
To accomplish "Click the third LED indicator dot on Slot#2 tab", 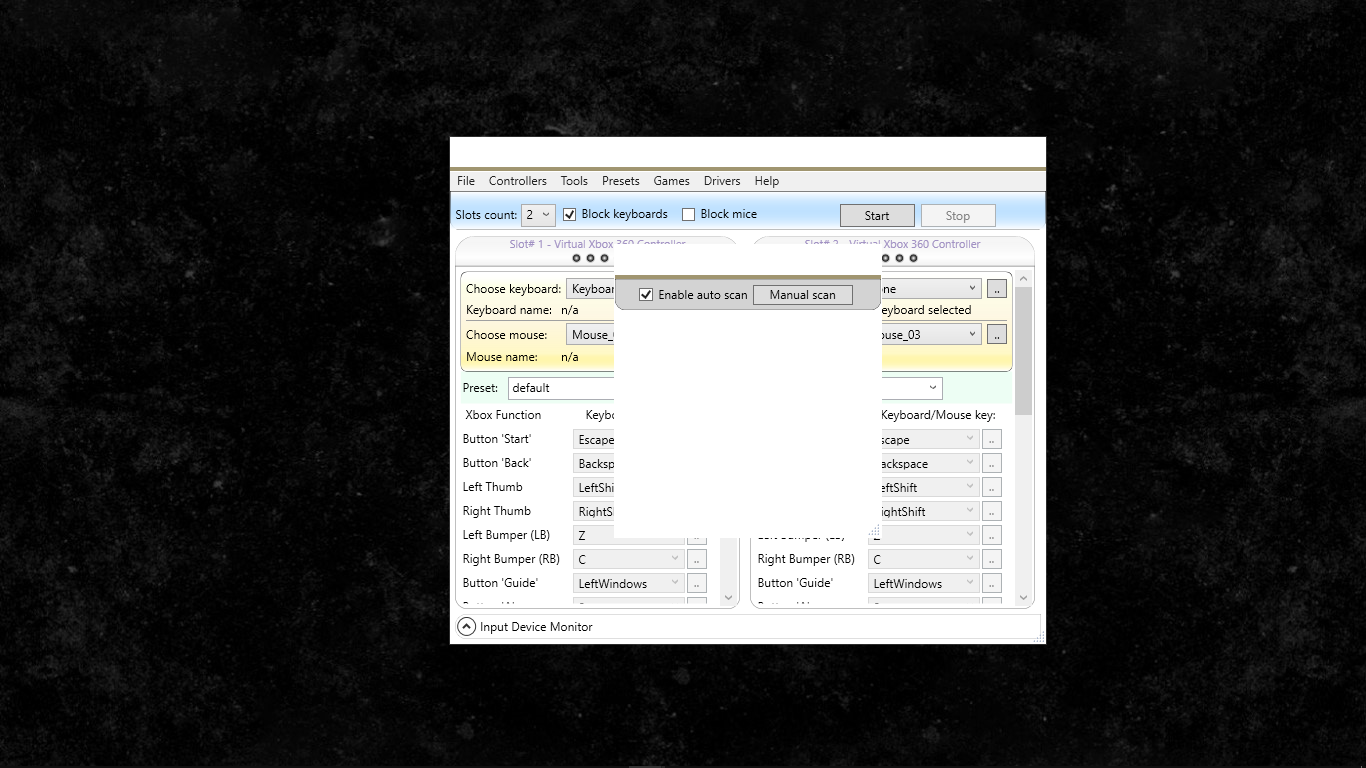I will [x=912, y=258].
